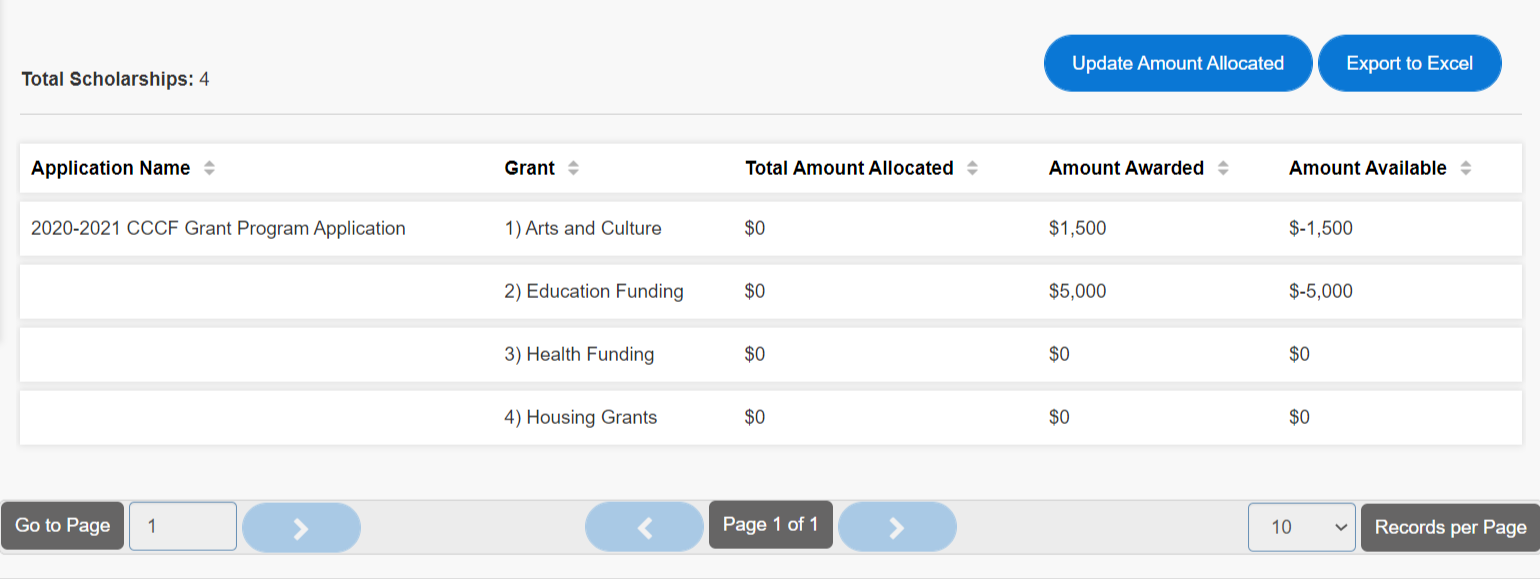Sort by Application Name column arrows
Image resolution: width=1540 pixels, height=579 pixels.
209,169
